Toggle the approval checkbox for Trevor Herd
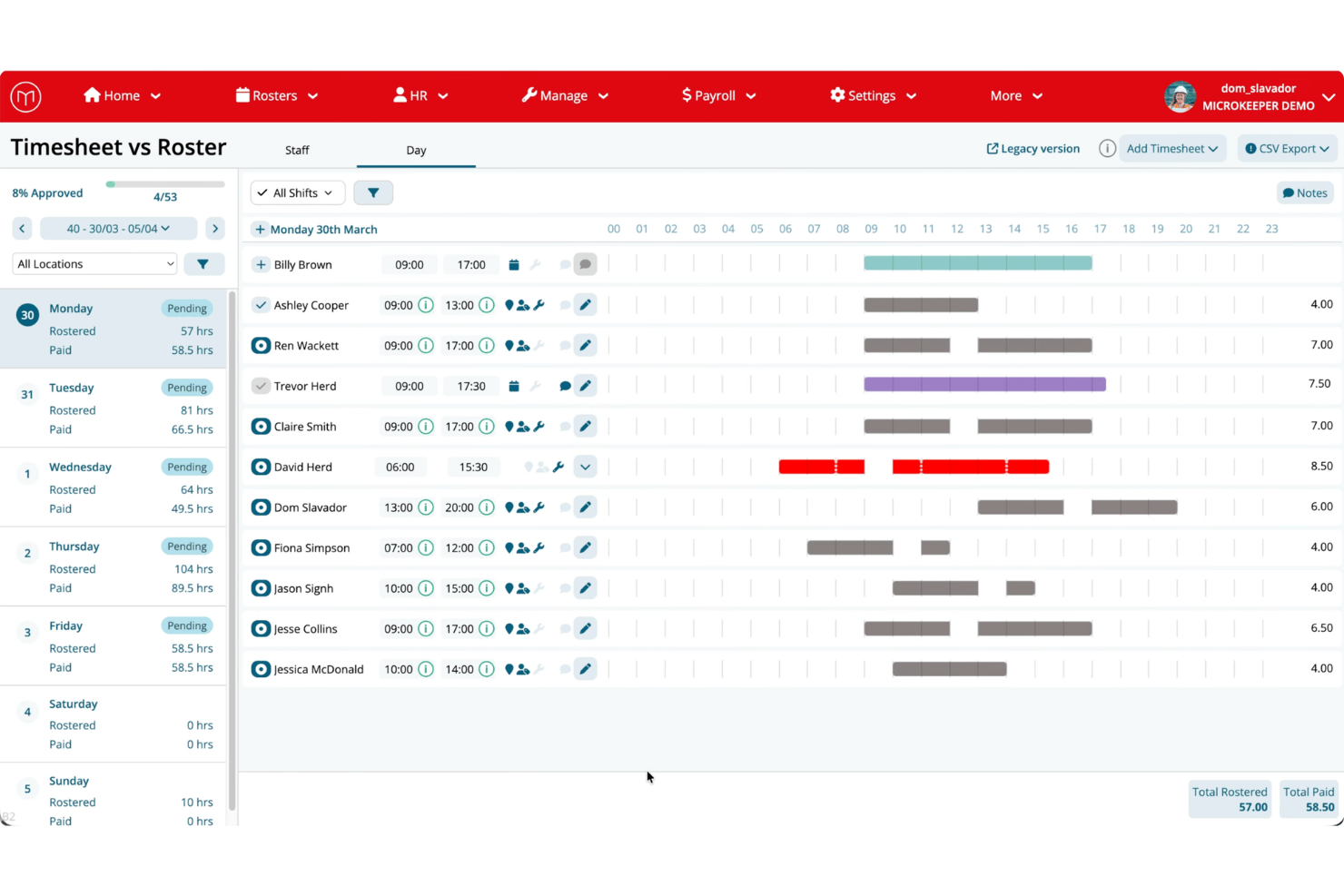1344x896 pixels. 261,386
